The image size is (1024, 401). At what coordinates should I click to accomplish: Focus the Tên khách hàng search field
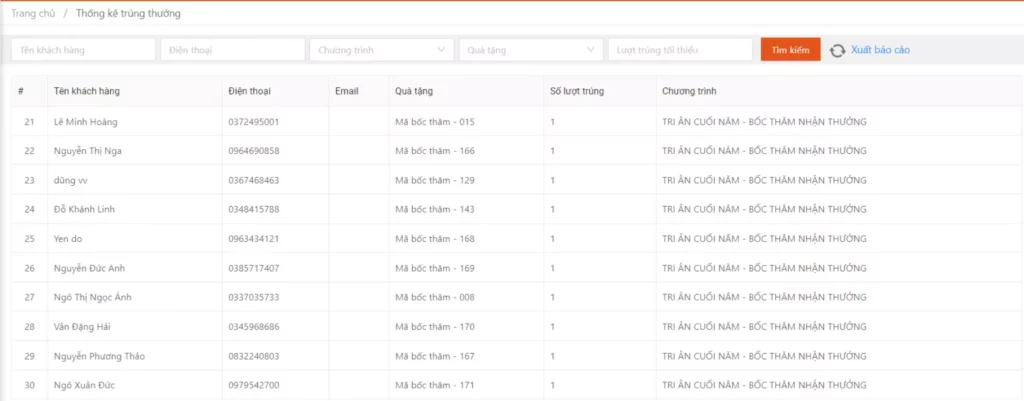click(83, 50)
